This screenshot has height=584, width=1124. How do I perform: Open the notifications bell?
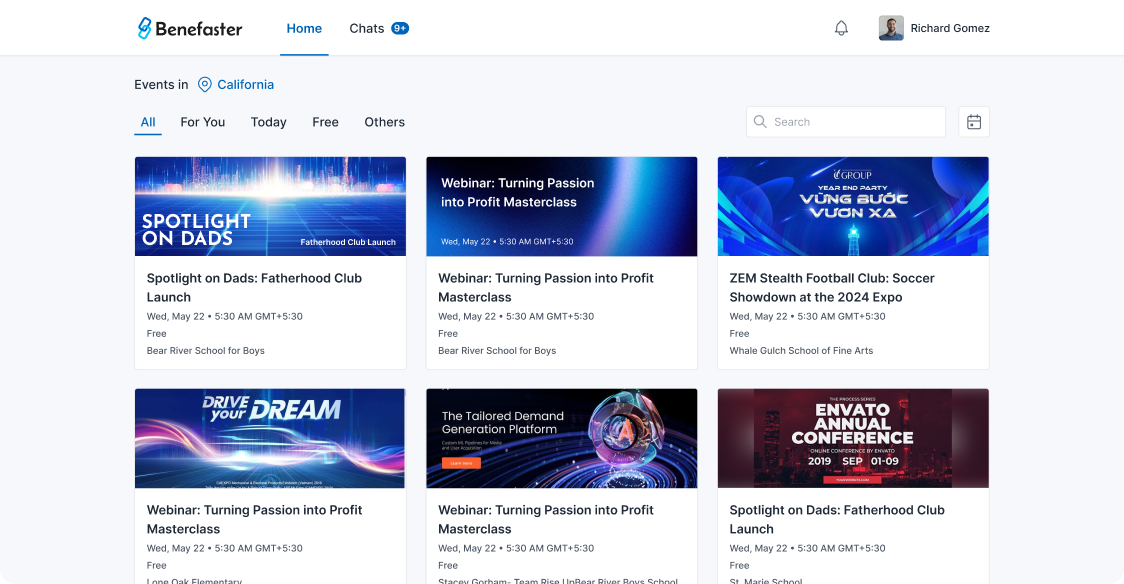pos(841,28)
